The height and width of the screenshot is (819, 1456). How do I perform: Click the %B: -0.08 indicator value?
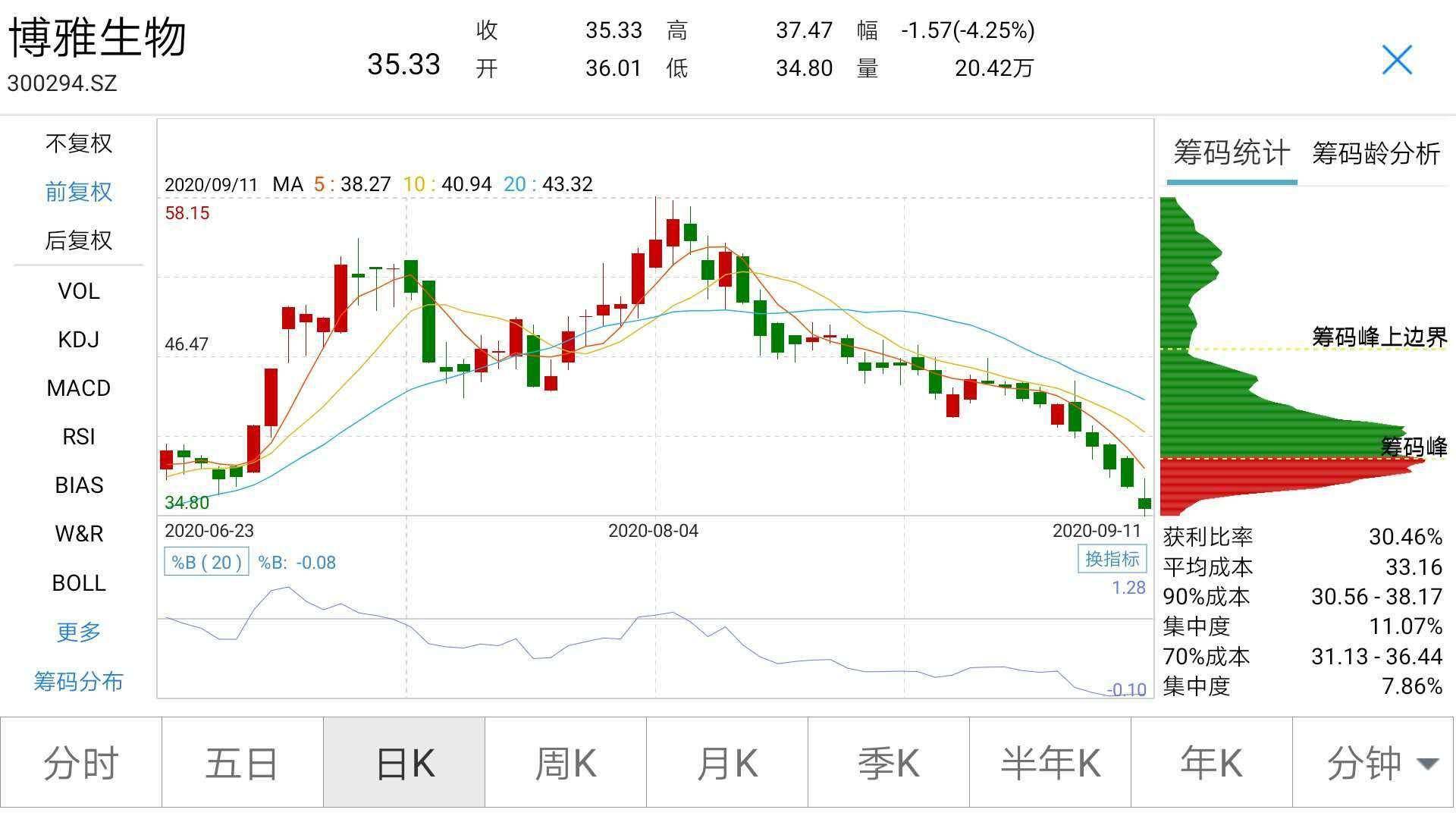(x=297, y=563)
